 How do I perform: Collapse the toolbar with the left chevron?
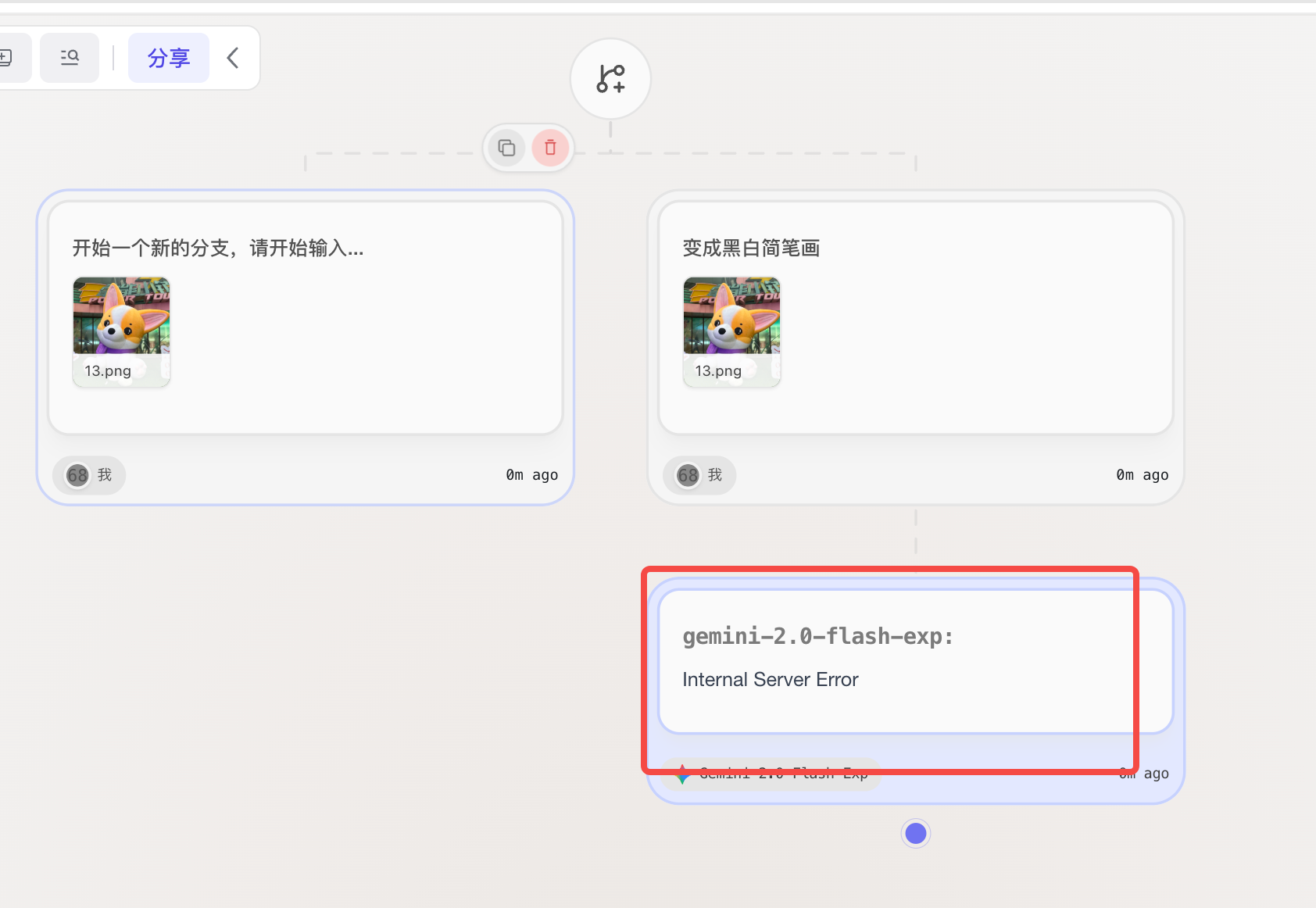[x=233, y=58]
